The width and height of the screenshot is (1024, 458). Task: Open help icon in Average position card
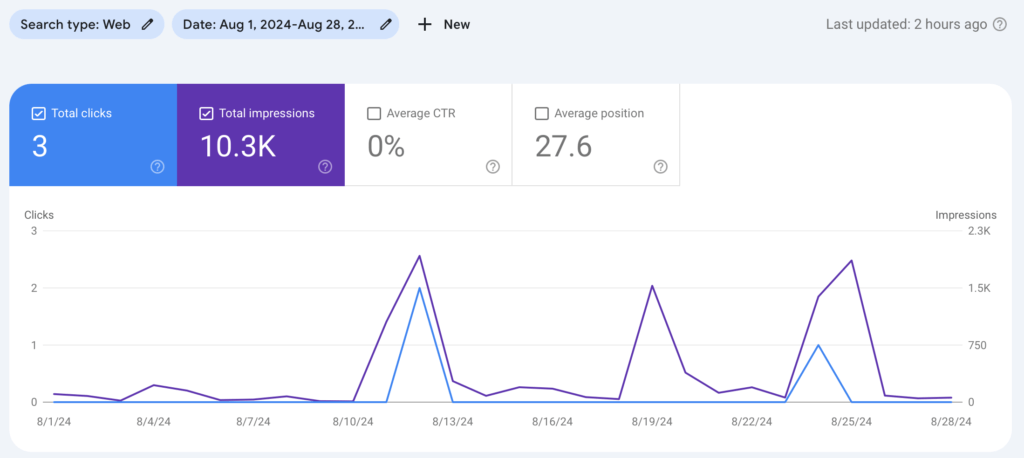pyautogui.click(x=660, y=167)
